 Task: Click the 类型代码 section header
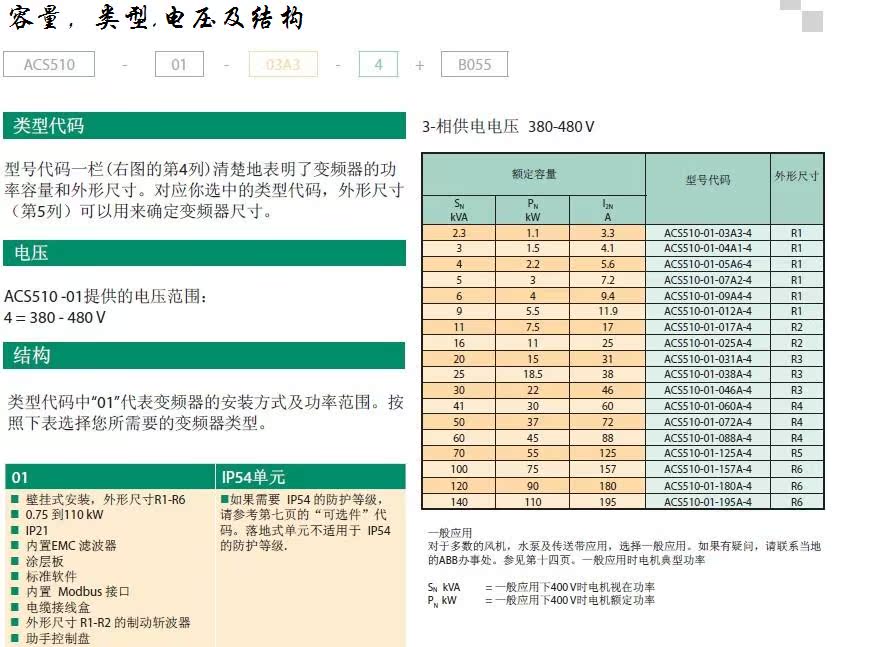pyautogui.click(x=204, y=125)
